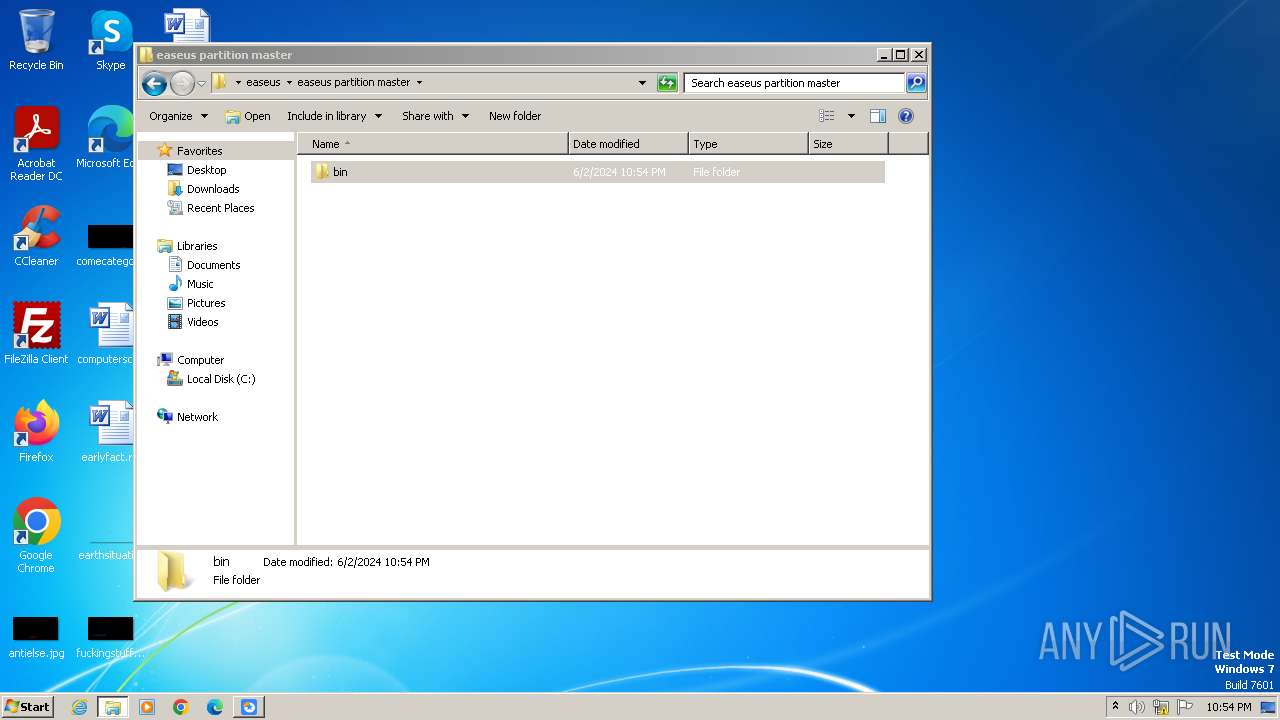Click easeus in the address breadcrumb
Viewport: 1280px width, 720px height.
(263, 82)
